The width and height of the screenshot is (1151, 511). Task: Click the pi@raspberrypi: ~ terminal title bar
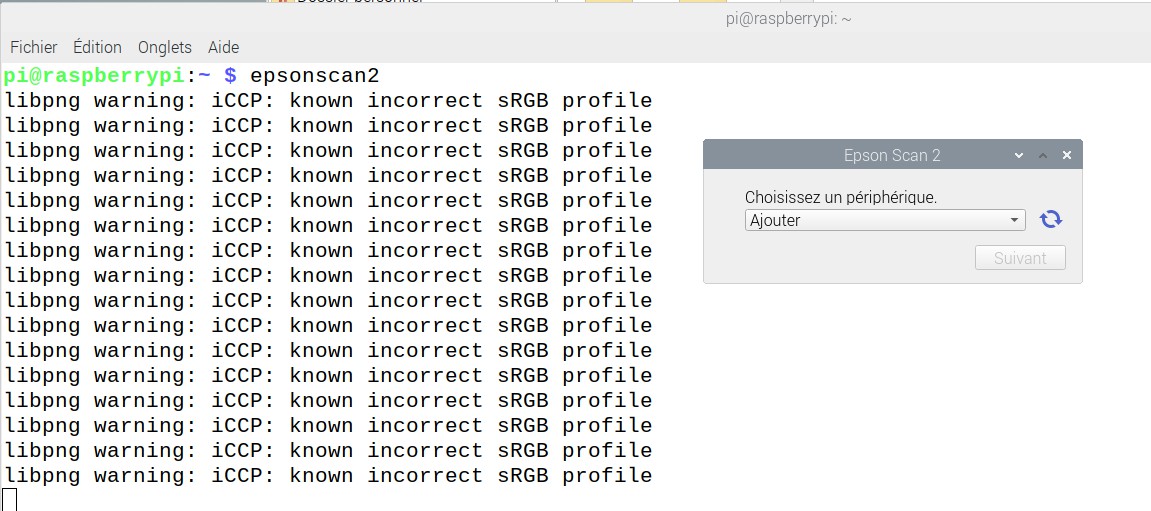point(788,19)
